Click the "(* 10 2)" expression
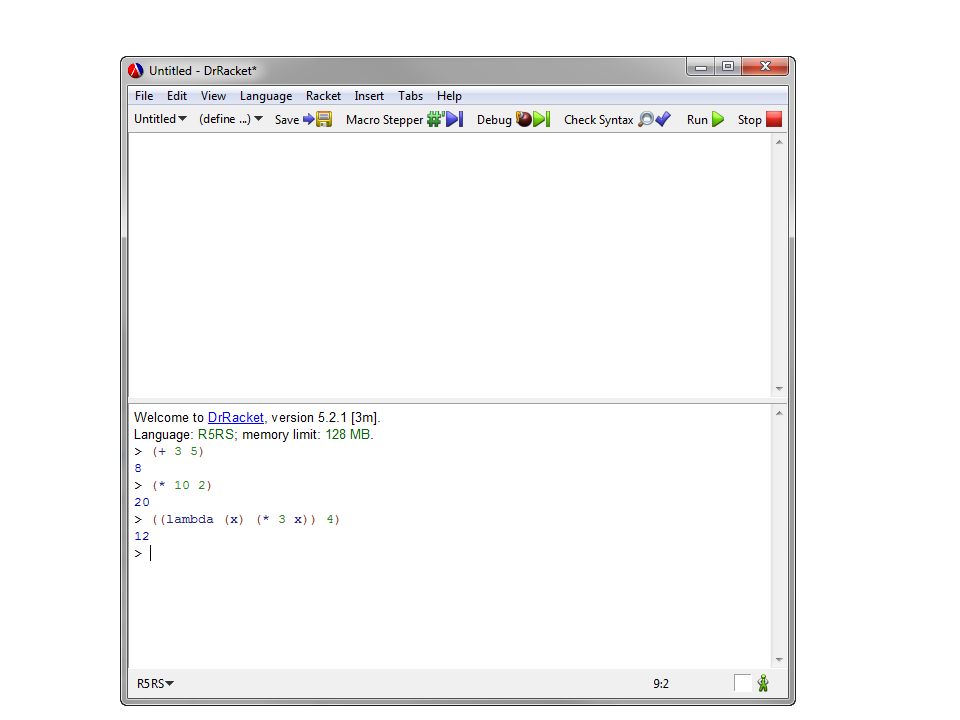Screen dimensions: 960x720 [182, 486]
